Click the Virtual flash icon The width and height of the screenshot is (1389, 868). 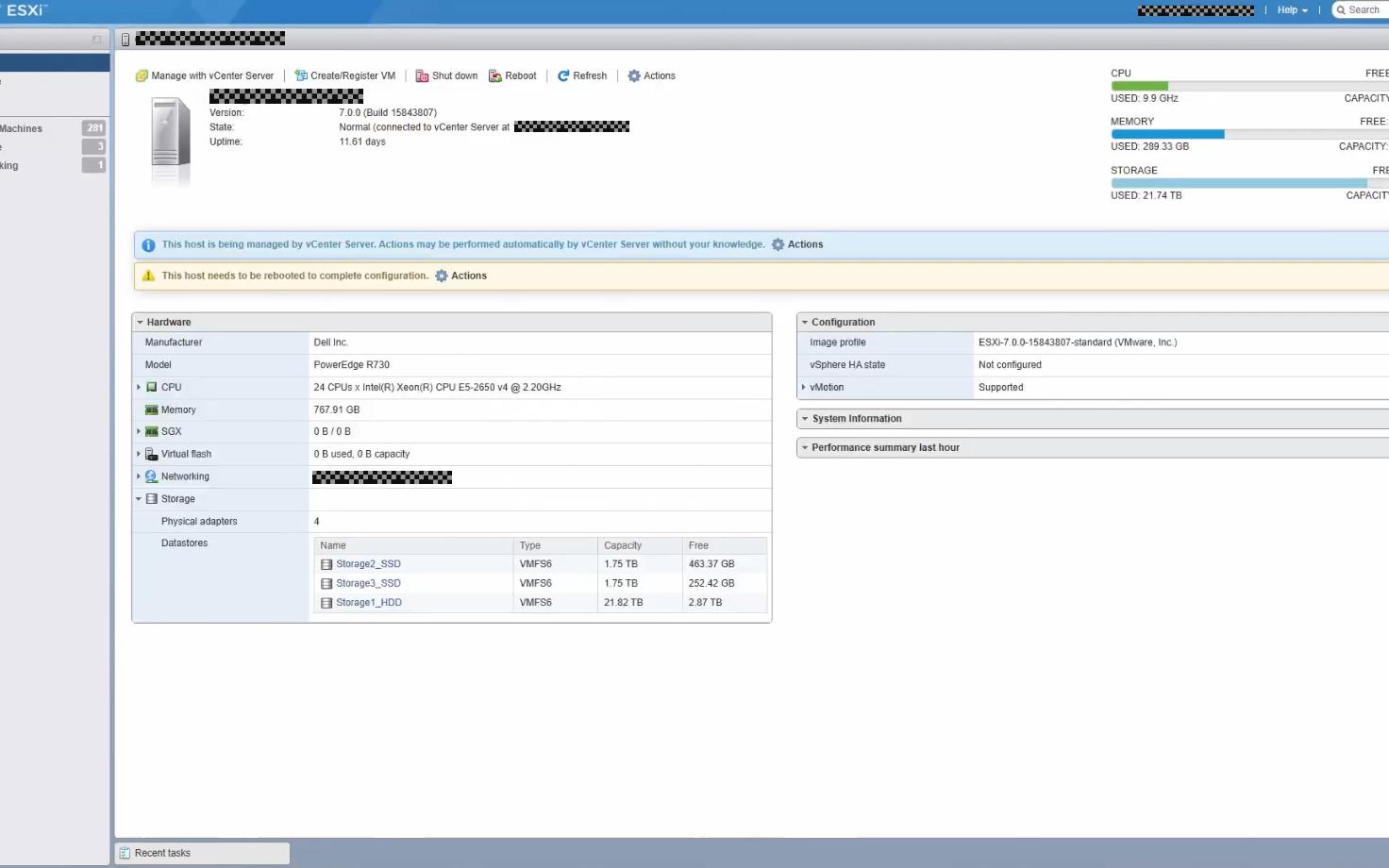click(x=151, y=454)
